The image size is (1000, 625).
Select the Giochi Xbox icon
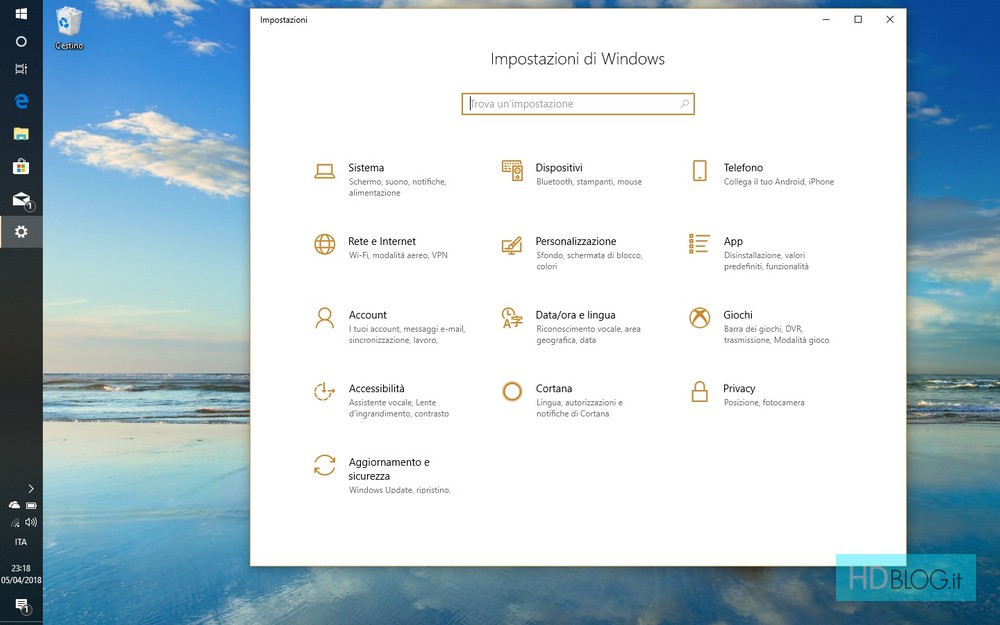(700, 318)
